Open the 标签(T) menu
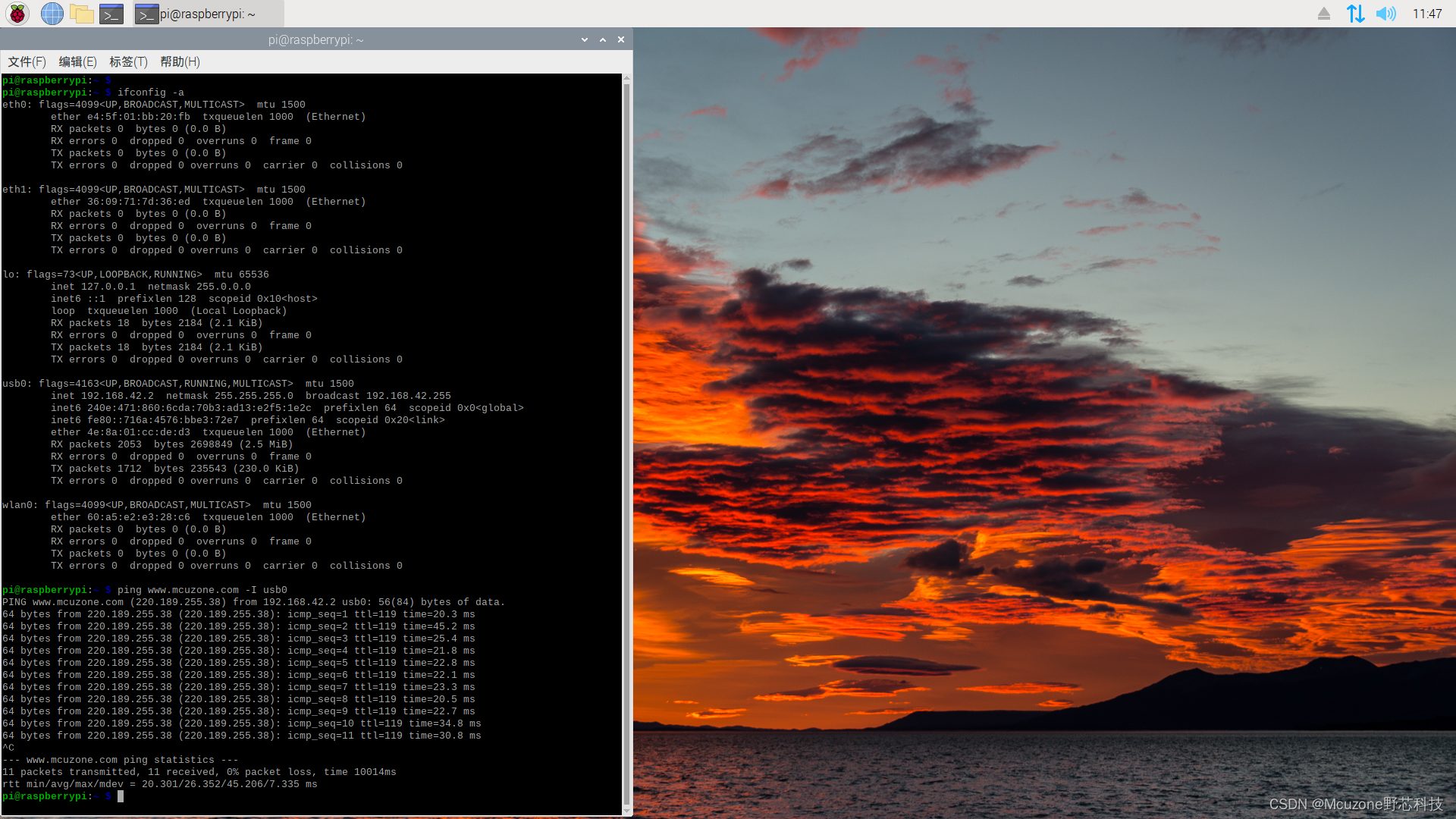Screen dimensions: 1456x819 click(x=128, y=61)
